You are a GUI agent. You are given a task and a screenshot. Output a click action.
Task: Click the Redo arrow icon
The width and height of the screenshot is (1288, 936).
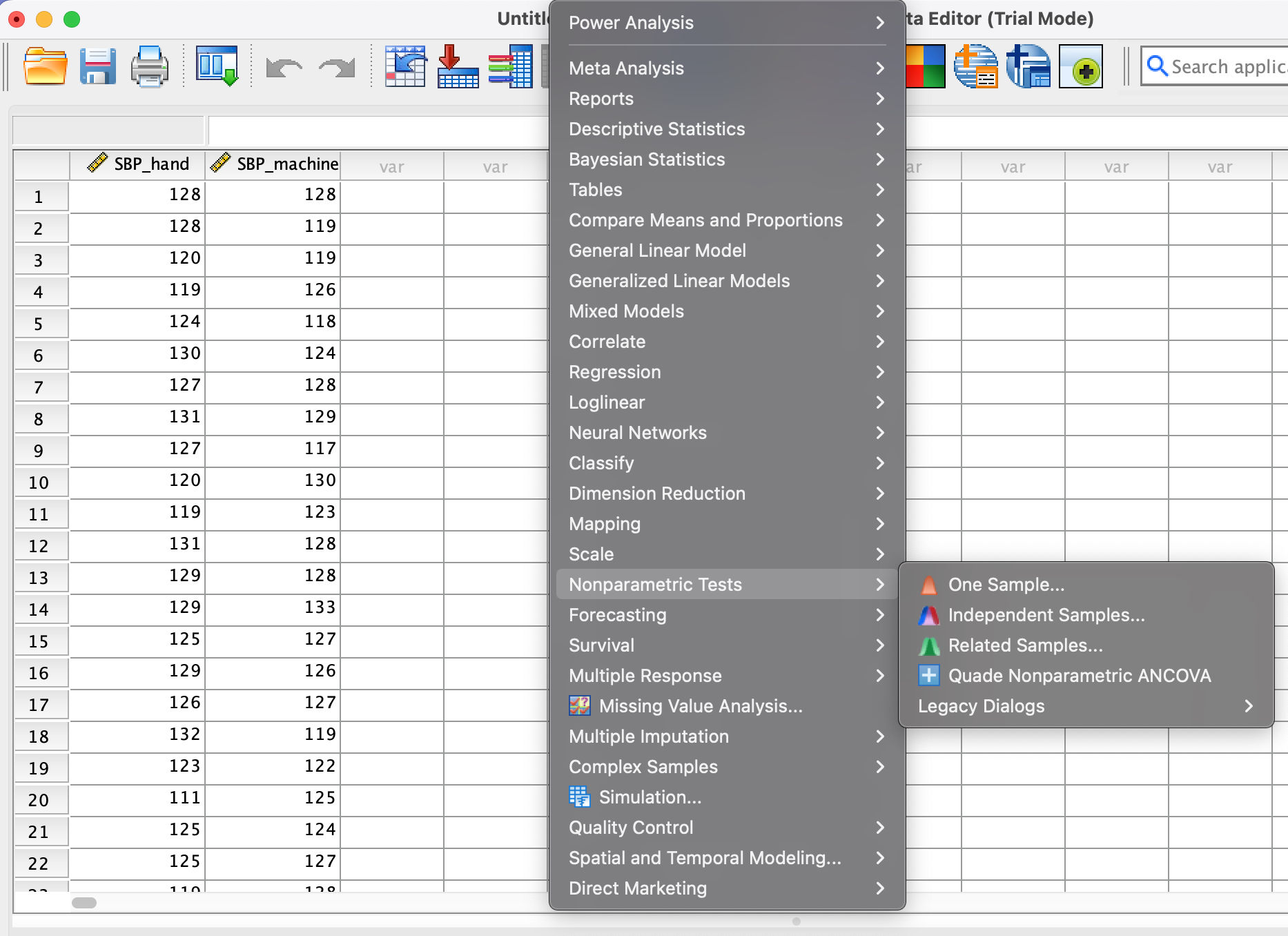pos(336,68)
